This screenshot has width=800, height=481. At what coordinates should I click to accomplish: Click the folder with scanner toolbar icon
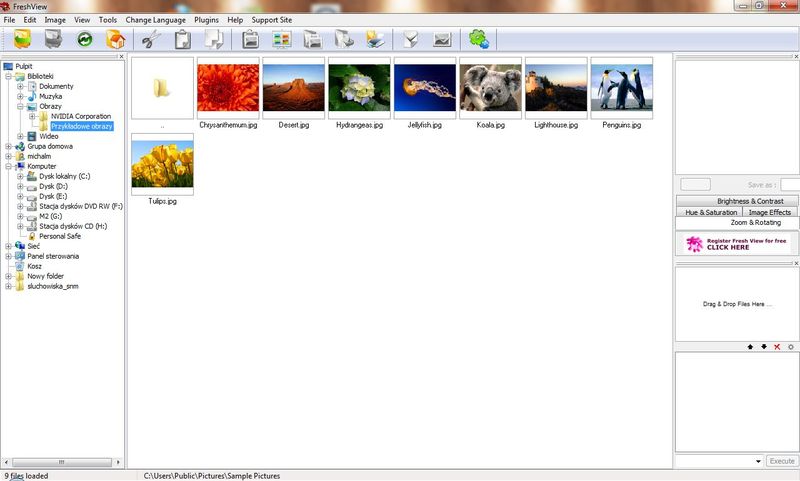coord(376,39)
